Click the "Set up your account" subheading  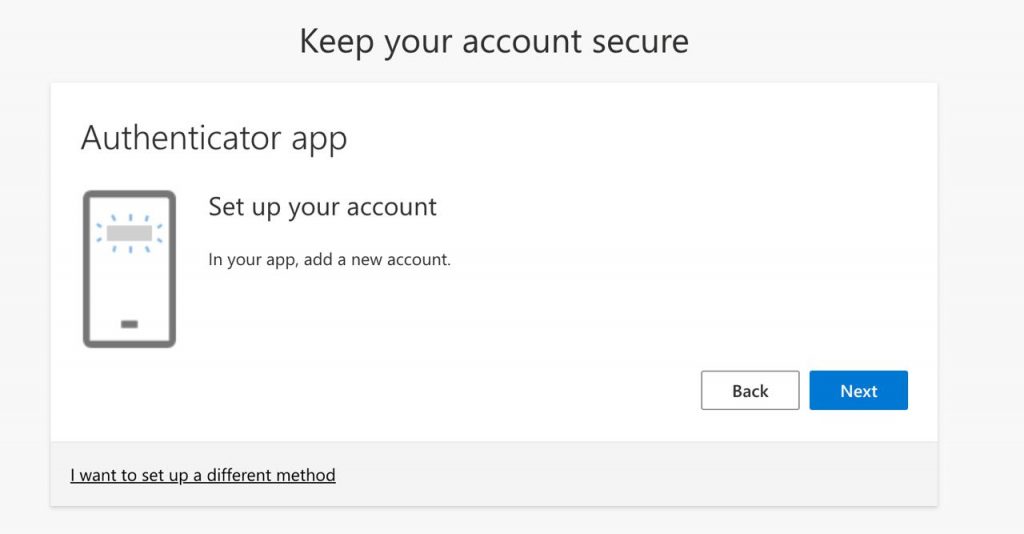pos(322,207)
